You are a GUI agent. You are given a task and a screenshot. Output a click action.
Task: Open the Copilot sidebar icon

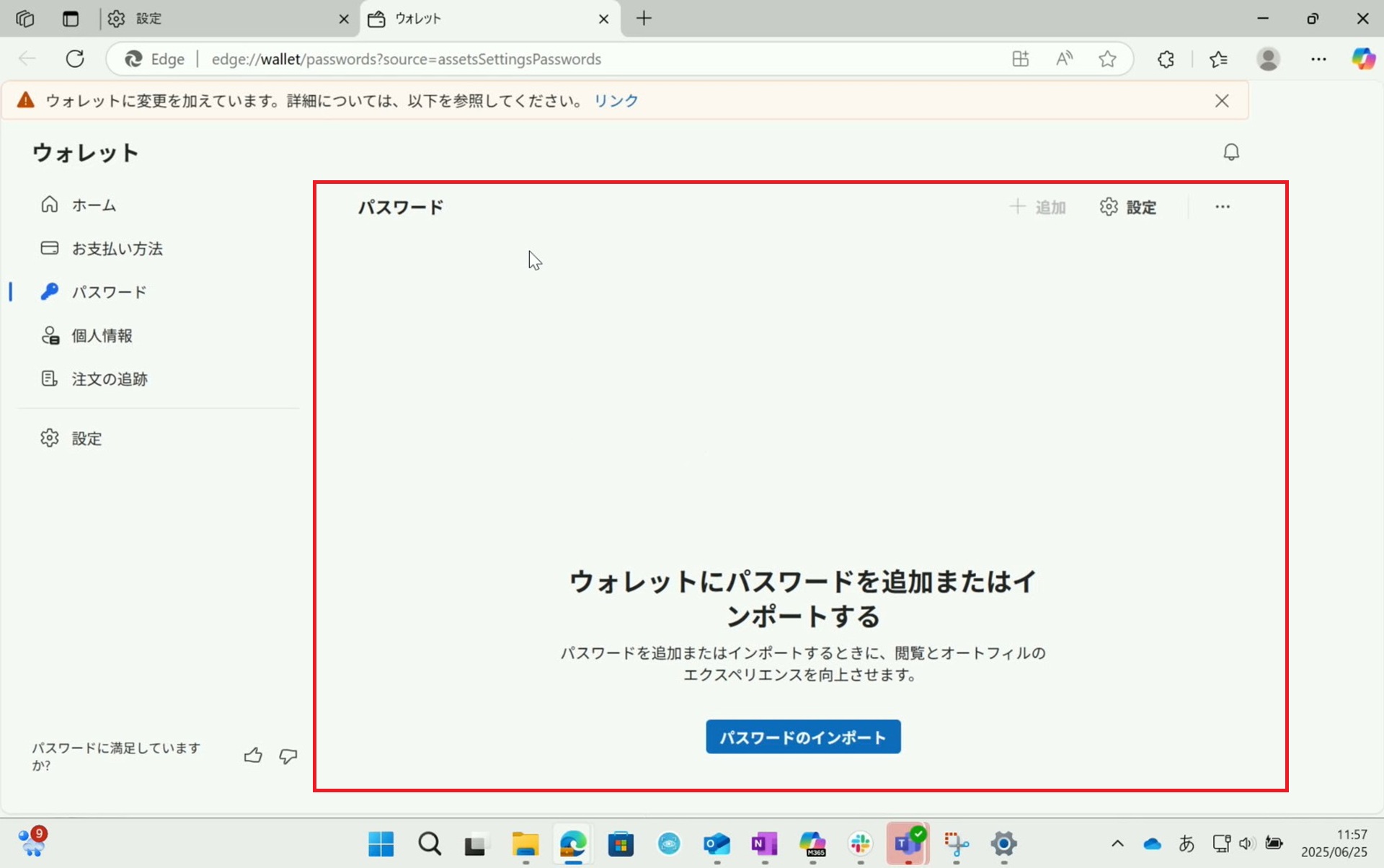coord(1362,58)
